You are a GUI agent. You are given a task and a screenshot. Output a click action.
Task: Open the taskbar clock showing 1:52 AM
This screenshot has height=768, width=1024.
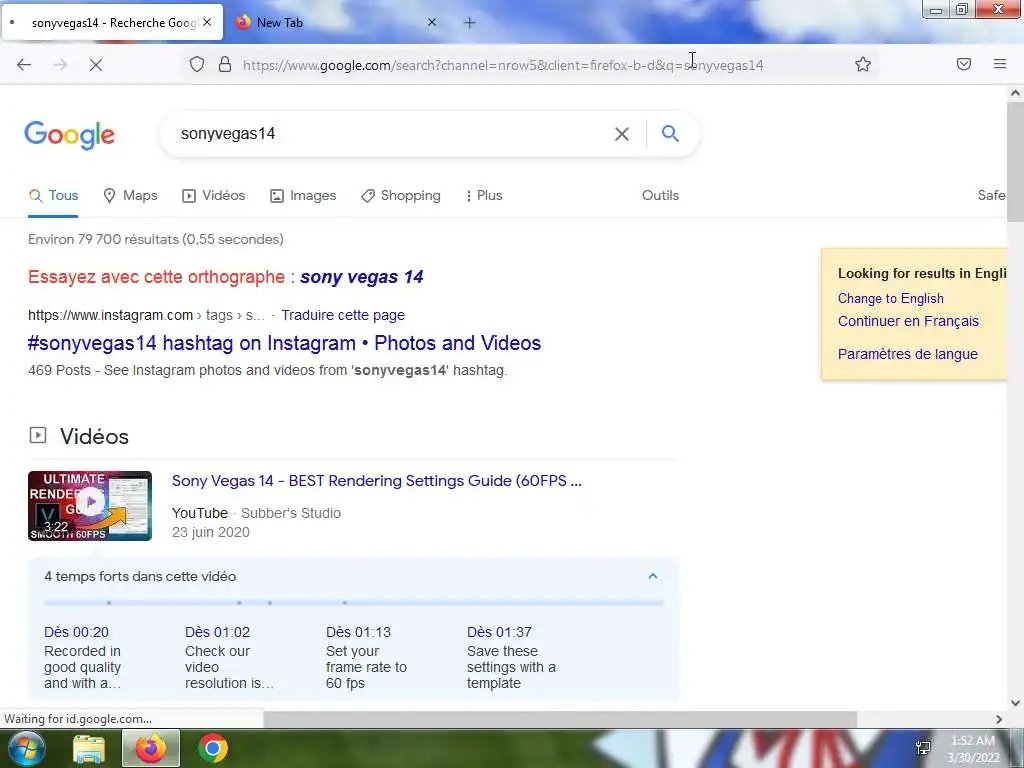point(973,749)
